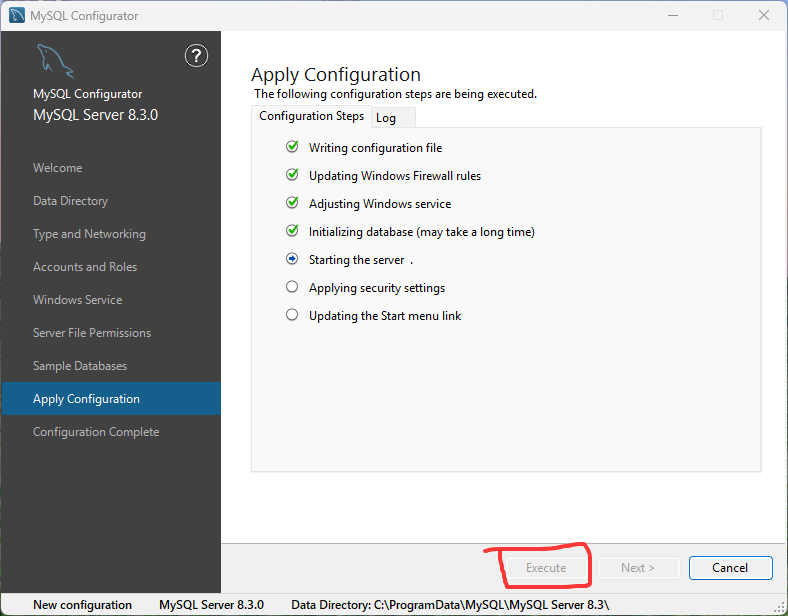Screen dimensions: 788x616
Task: Click the 'Updating the Start menu link' text
Action: click(385, 316)
